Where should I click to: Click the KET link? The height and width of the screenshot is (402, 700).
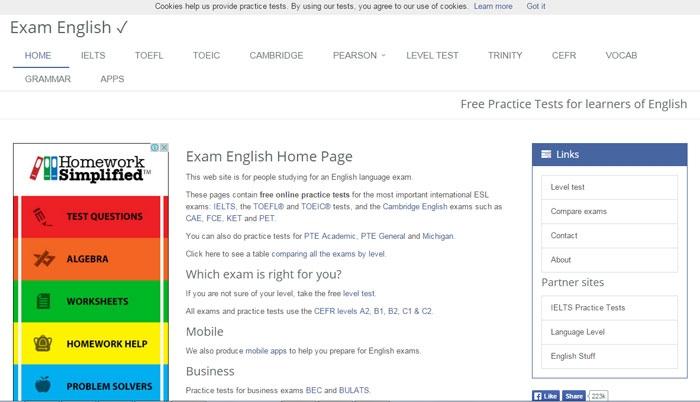tap(234, 218)
